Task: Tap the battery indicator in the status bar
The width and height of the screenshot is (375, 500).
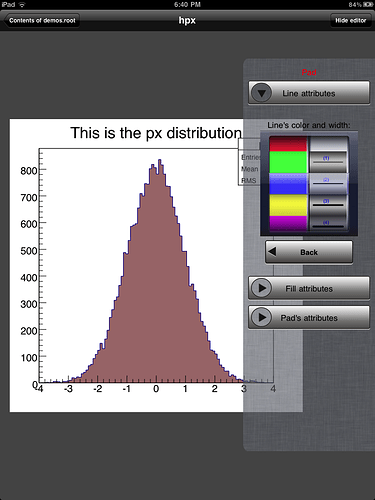Action: (x=368, y=4)
